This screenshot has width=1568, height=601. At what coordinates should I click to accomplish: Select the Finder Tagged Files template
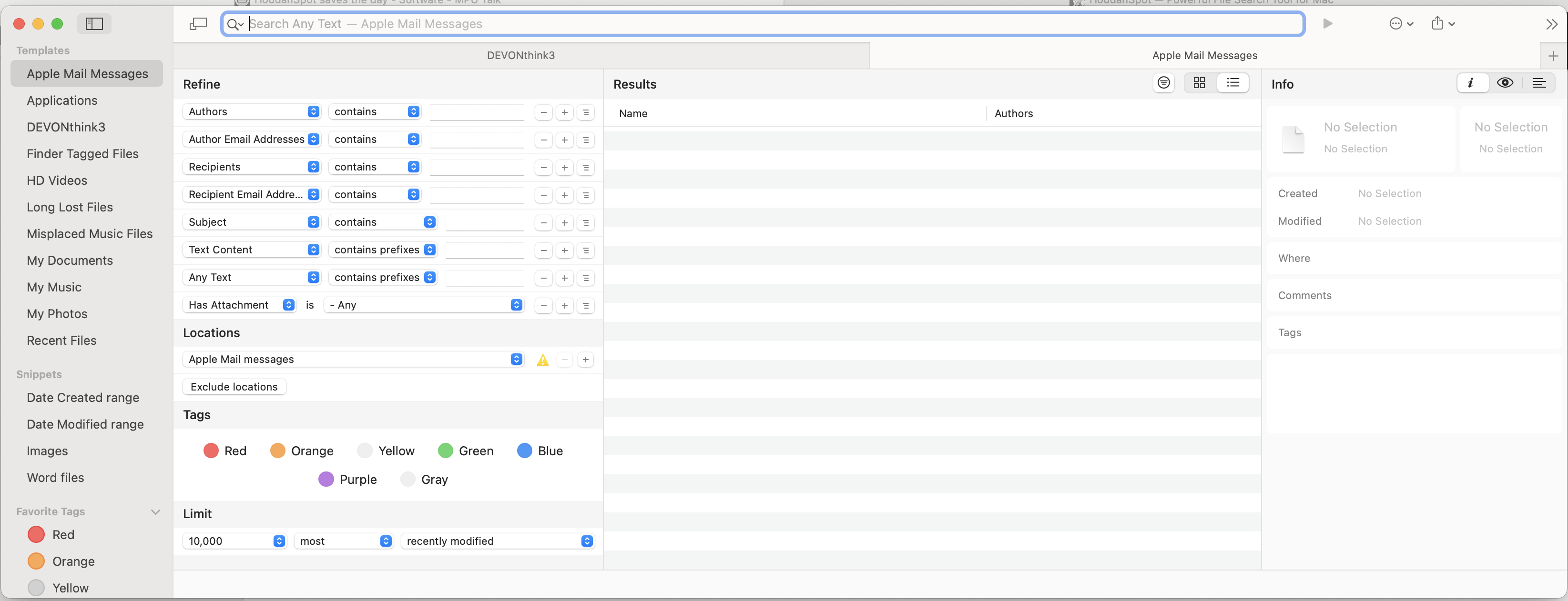[82, 154]
